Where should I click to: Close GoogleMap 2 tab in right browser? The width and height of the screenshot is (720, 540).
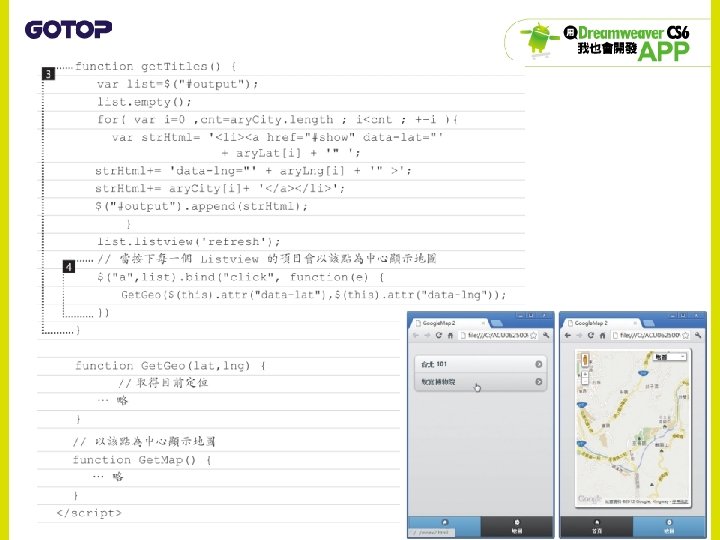tap(635, 323)
